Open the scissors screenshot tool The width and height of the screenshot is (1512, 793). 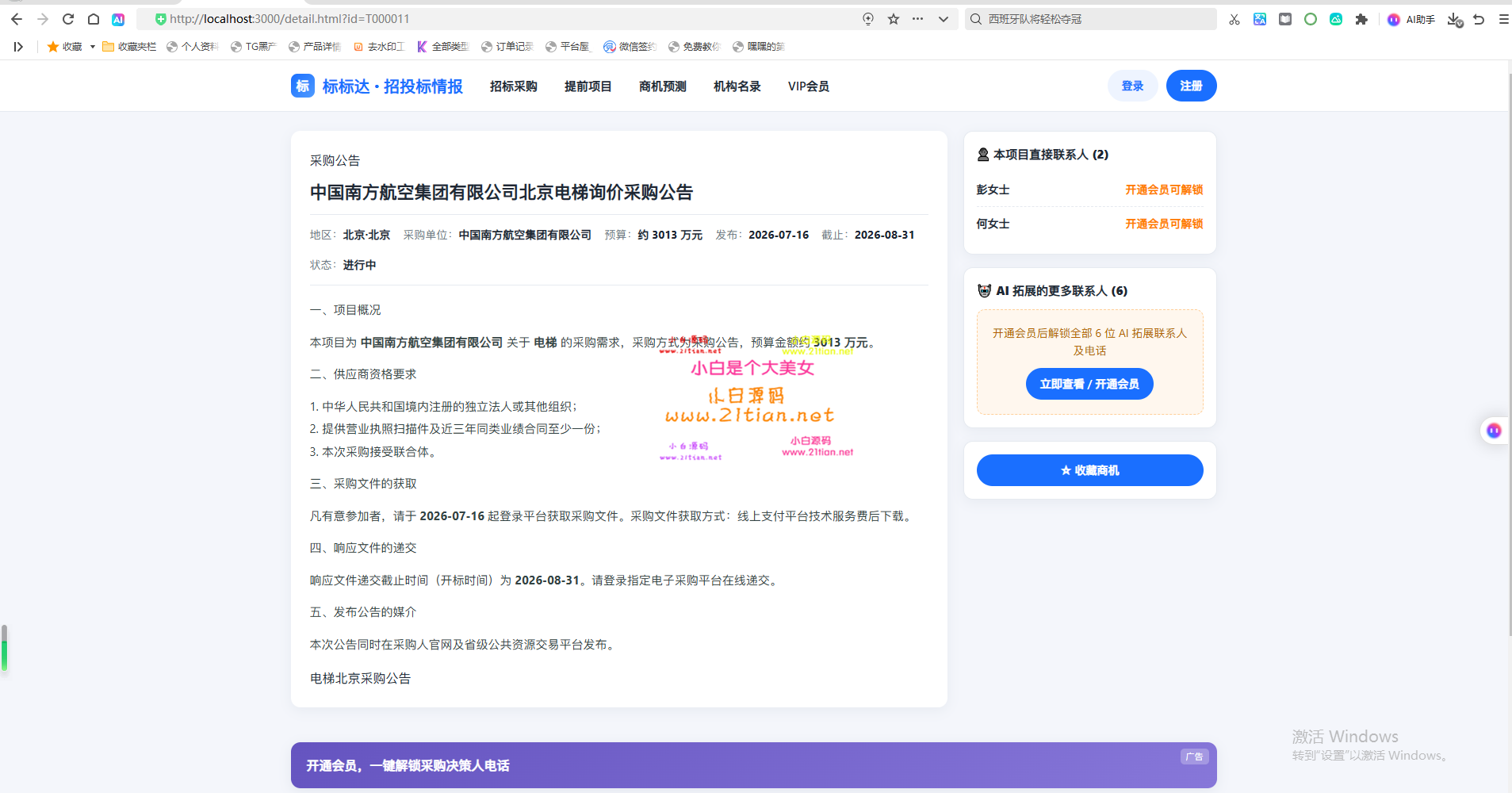pyautogui.click(x=1234, y=19)
